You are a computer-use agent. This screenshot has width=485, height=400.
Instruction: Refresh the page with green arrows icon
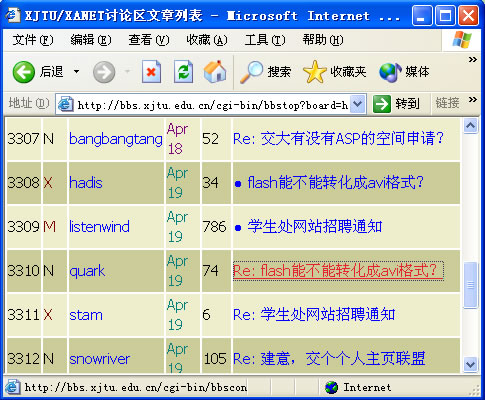coord(183,71)
